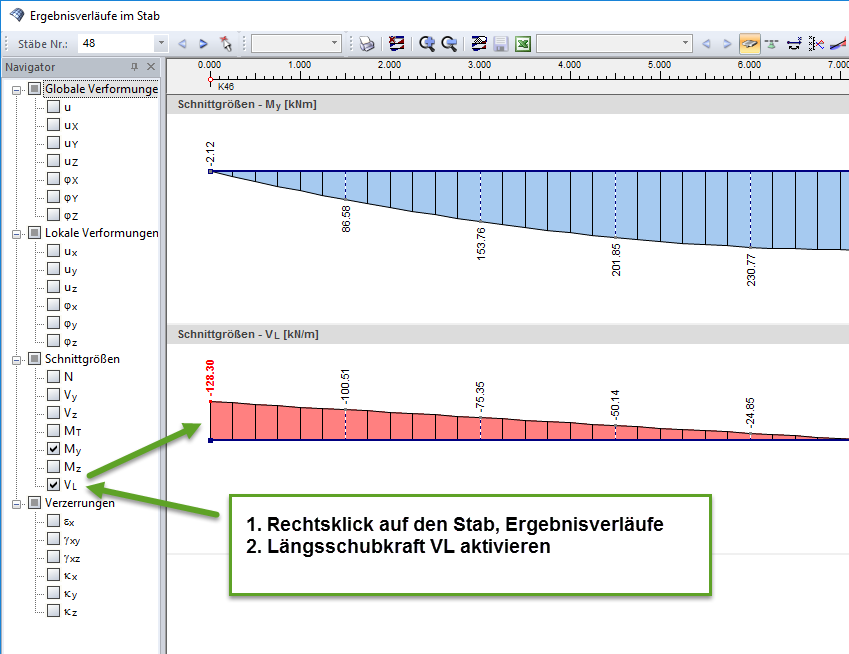The height and width of the screenshot is (654, 849).
Task: Enable the global deformation u checkbox
Action: click(x=53, y=107)
